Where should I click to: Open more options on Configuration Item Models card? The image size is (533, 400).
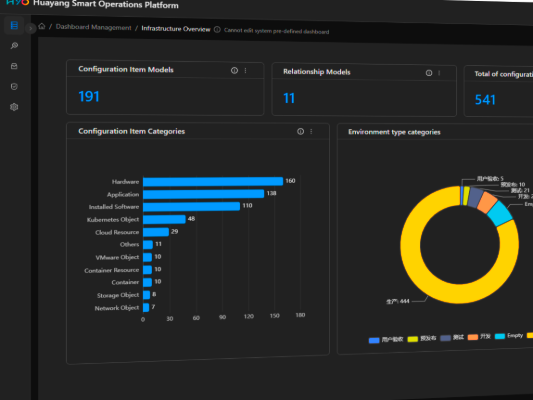[245, 71]
